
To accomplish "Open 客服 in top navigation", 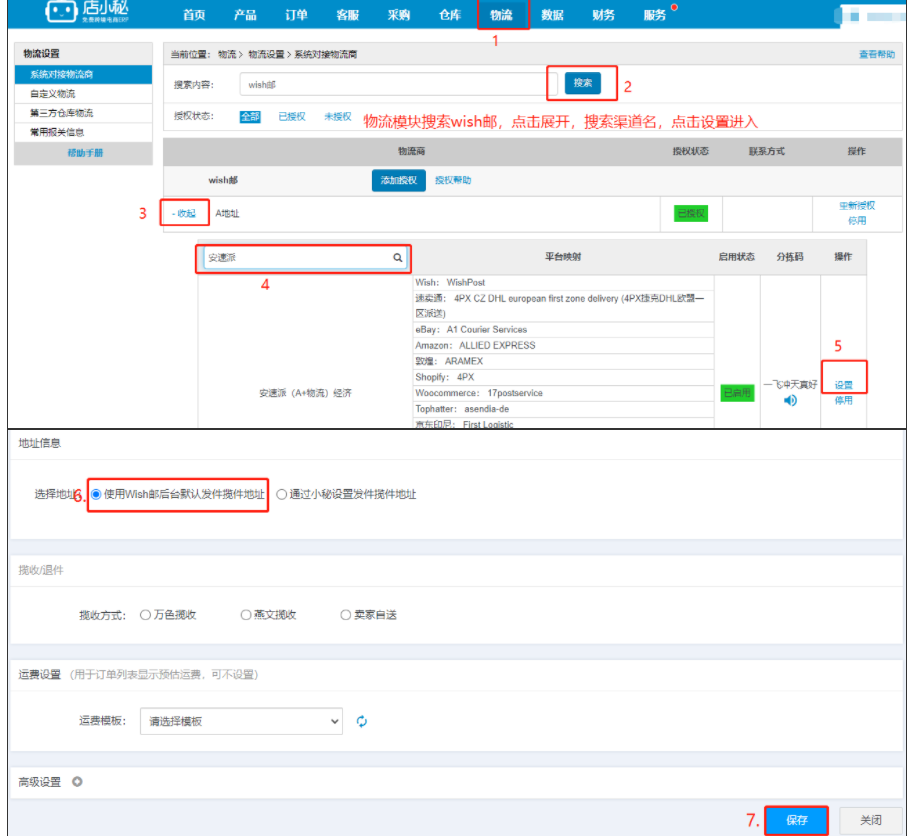I will point(347,15).
